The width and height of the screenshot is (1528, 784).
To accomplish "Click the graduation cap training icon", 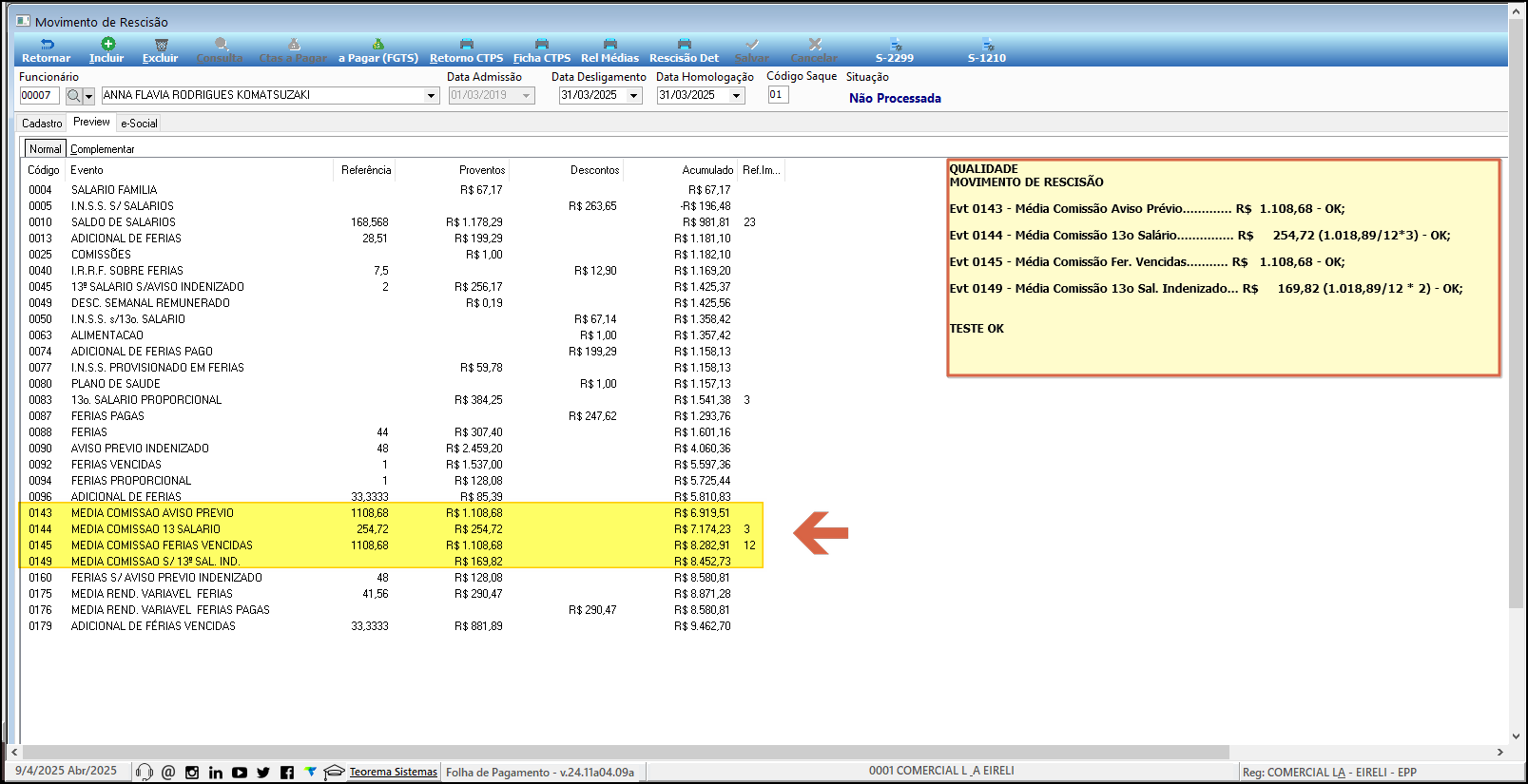I will [x=334, y=772].
